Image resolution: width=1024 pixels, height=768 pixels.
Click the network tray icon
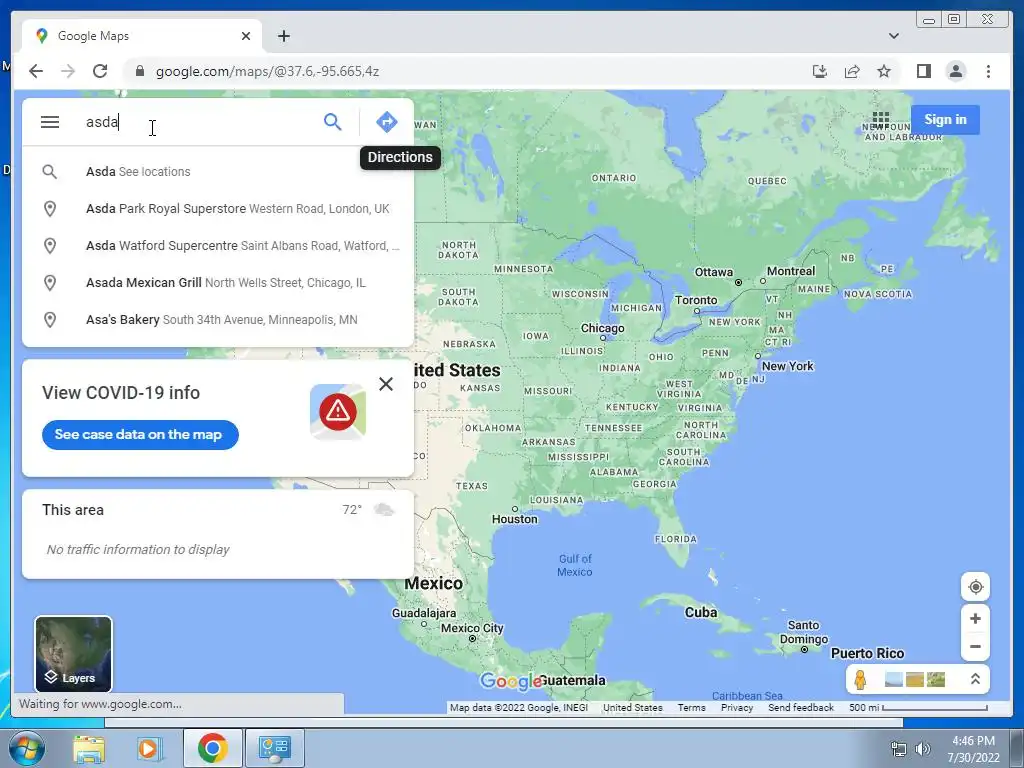click(x=899, y=749)
